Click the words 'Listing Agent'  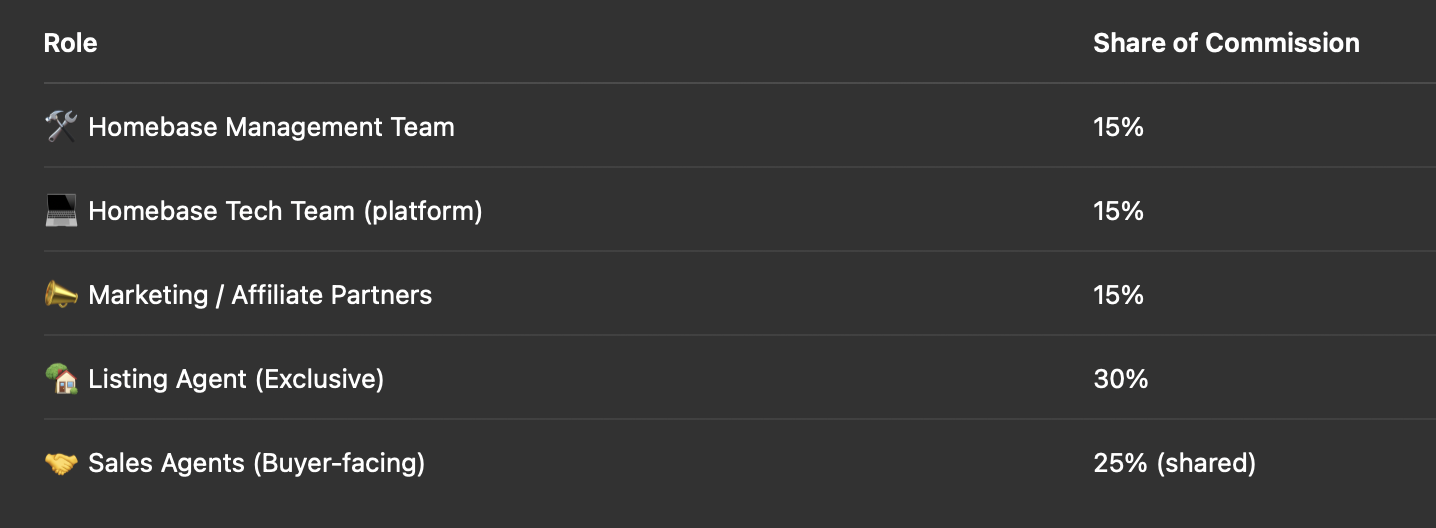pos(167,379)
